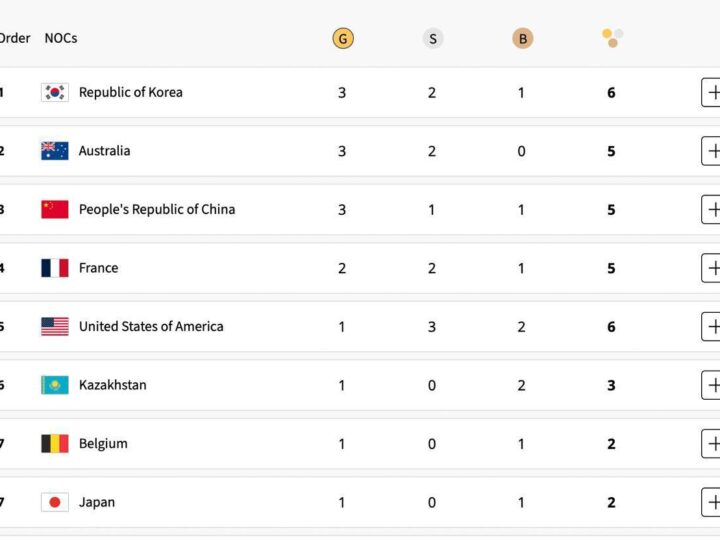Expand the France row with plus button

[711, 268]
